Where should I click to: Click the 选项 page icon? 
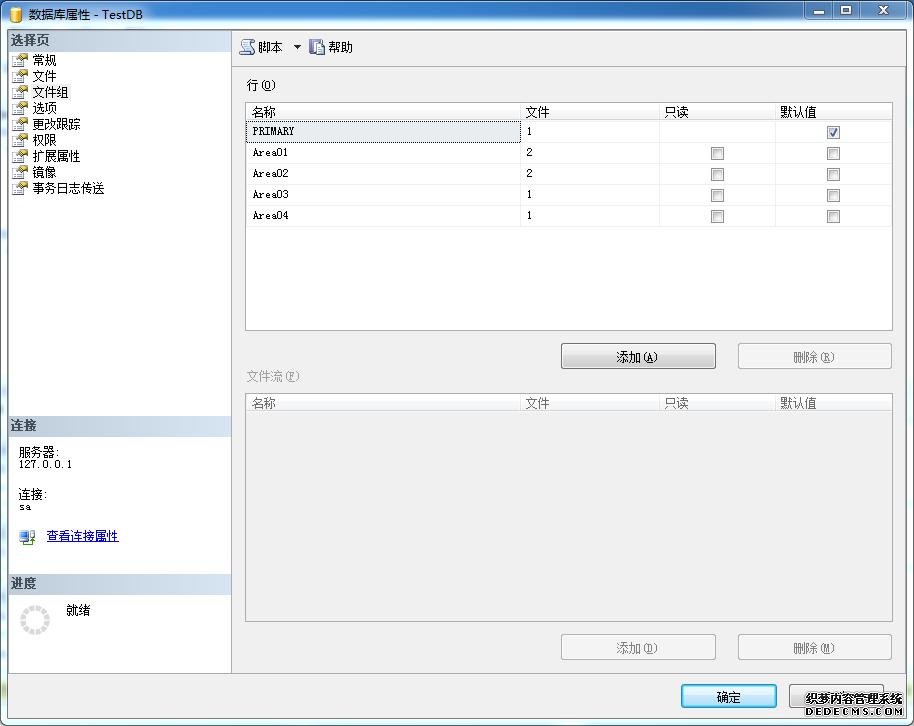(x=20, y=108)
